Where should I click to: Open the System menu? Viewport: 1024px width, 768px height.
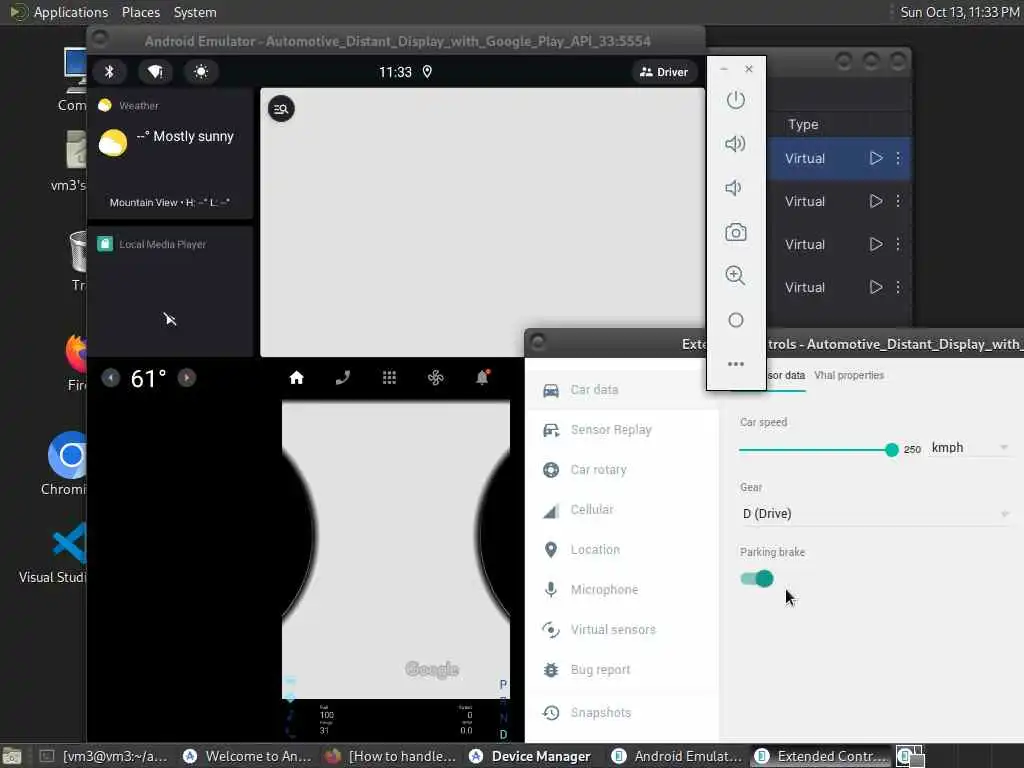click(195, 12)
